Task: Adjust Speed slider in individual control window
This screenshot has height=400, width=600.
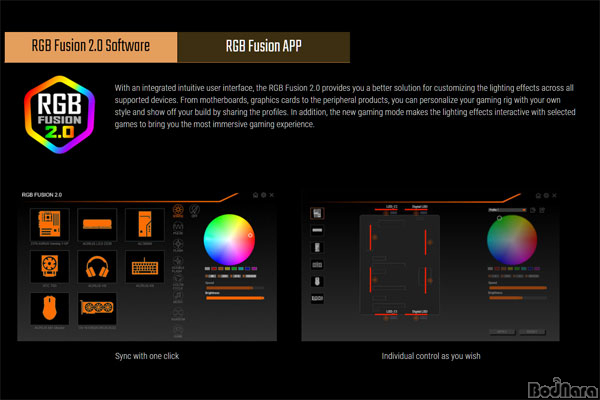Action: coord(518,287)
